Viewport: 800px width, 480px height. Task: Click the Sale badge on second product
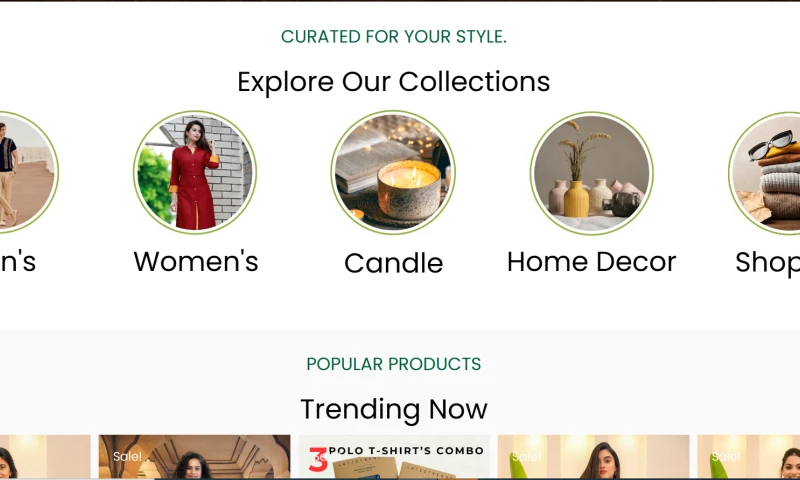[x=127, y=456]
